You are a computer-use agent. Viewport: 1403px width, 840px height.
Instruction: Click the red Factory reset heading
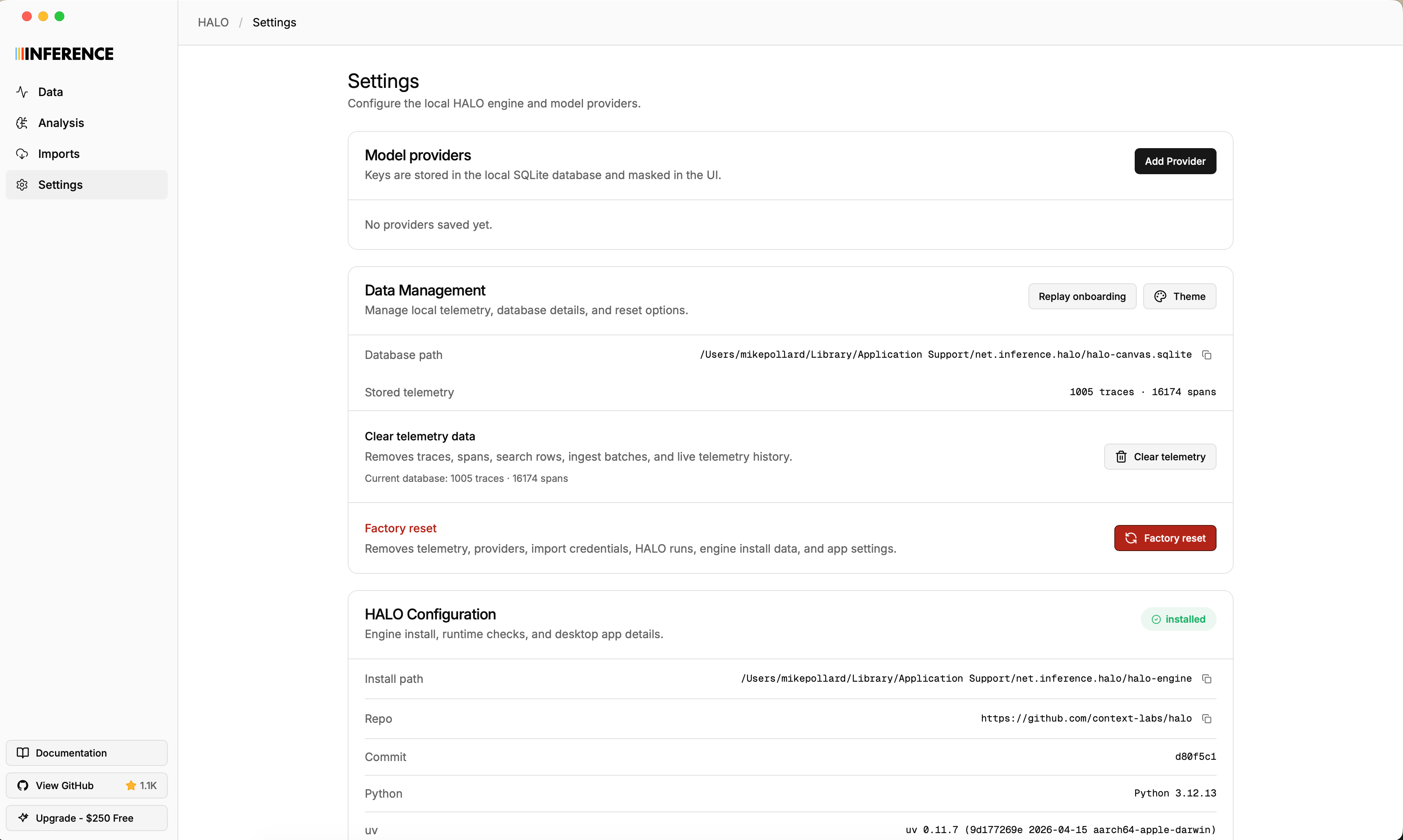[x=400, y=528]
